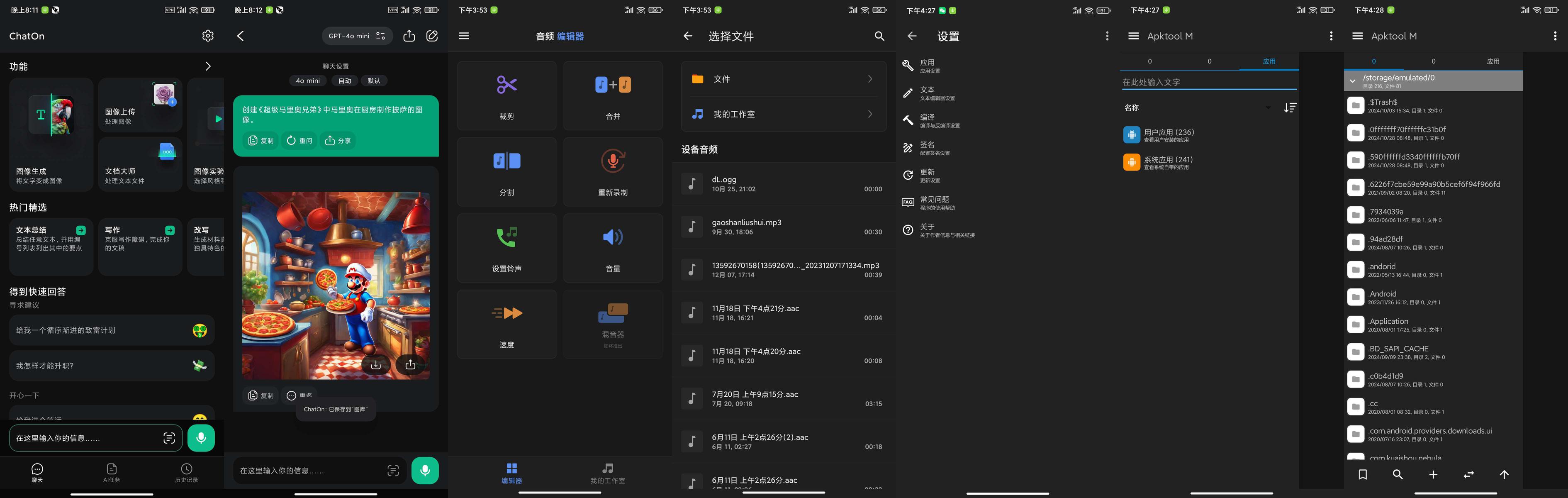This screenshot has width=1568, height=498.
Task: Open the 写作 suggestion card
Action: 140,247
